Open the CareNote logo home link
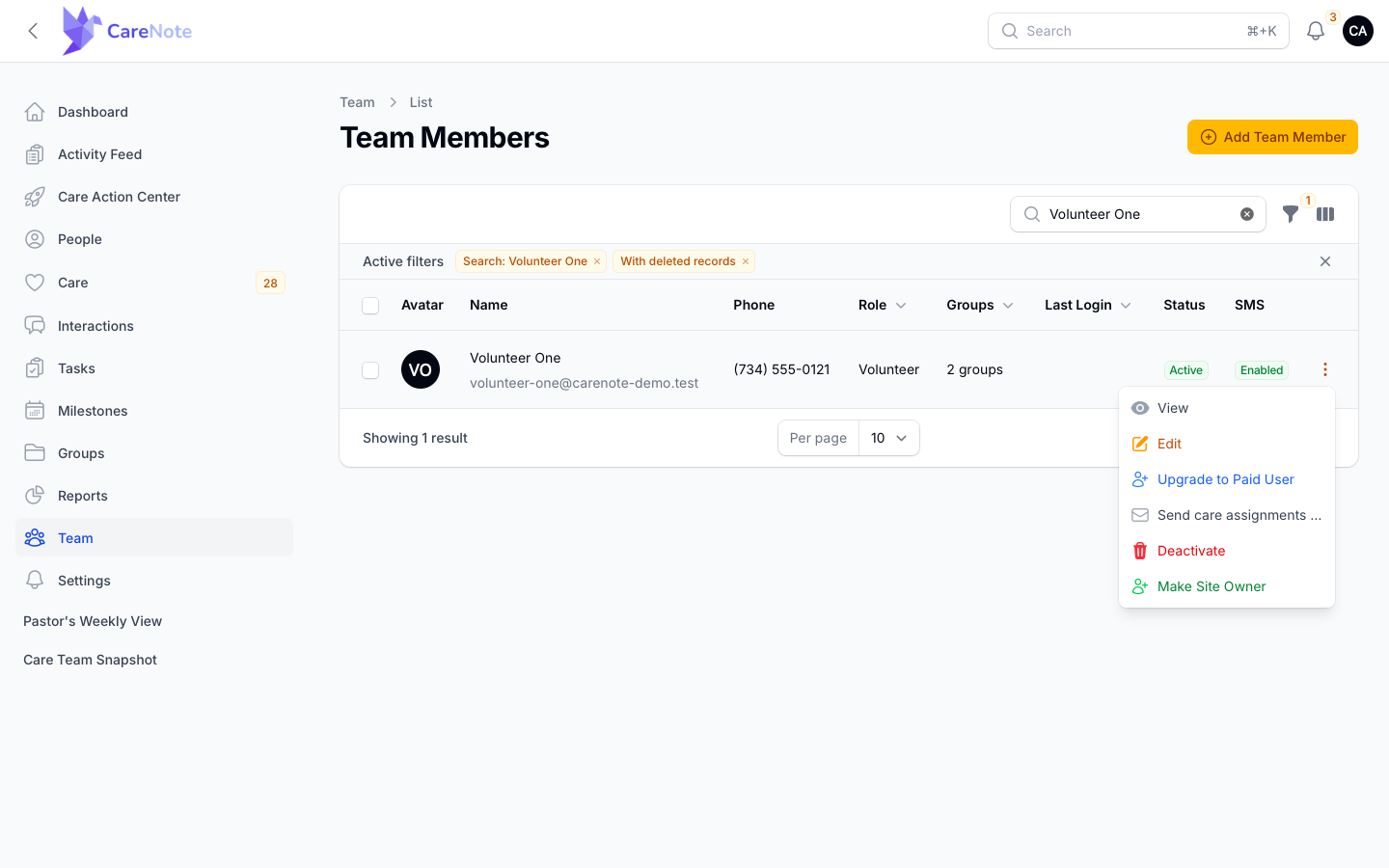1389x868 pixels. [127, 31]
